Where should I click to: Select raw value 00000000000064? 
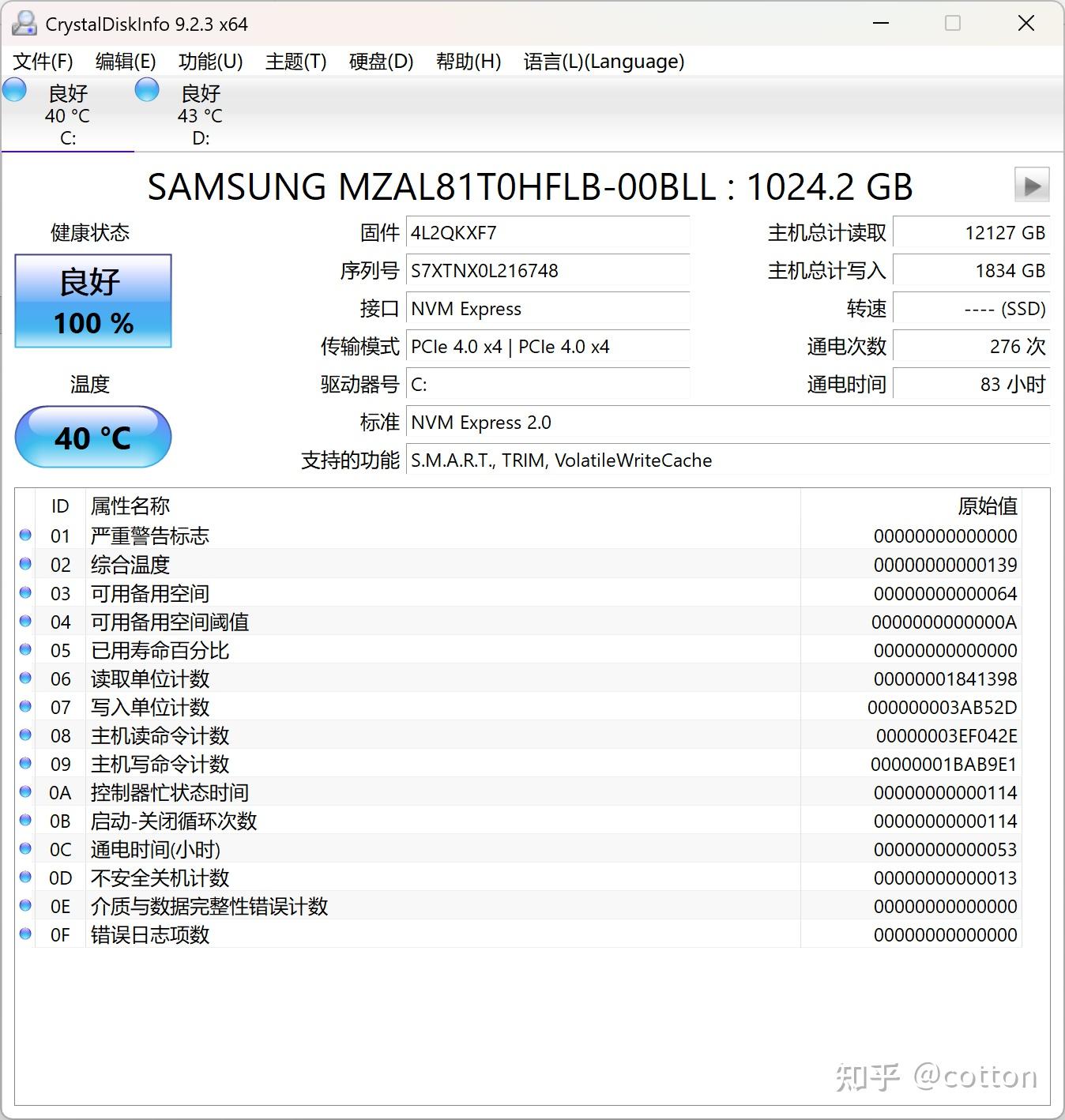pyautogui.click(x=945, y=593)
